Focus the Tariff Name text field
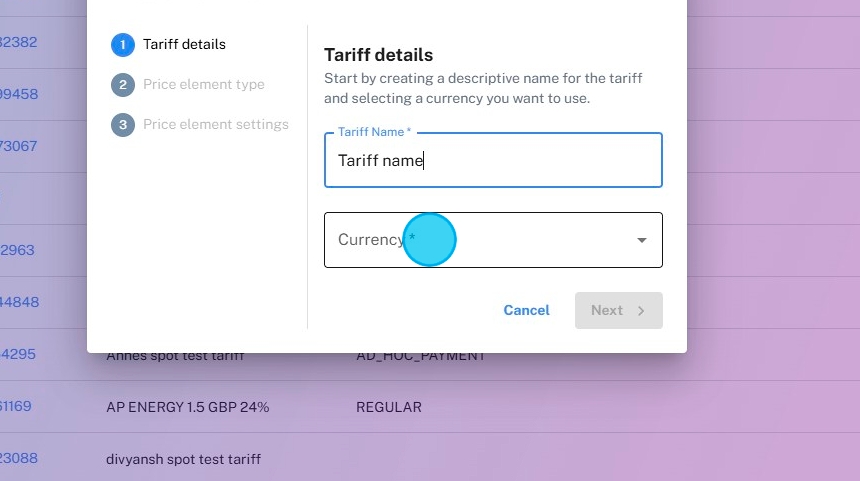 pyautogui.click(x=493, y=161)
